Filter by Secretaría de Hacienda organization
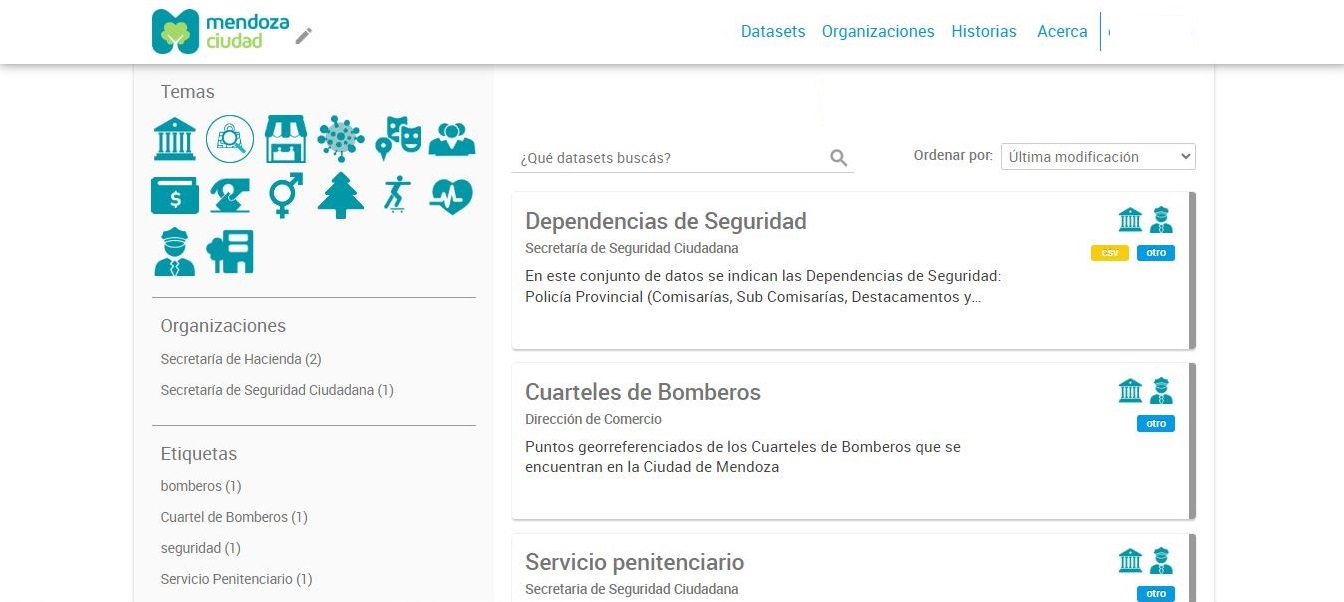The height and width of the screenshot is (602, 1344). pyautogui.click(x=241, y=359)
